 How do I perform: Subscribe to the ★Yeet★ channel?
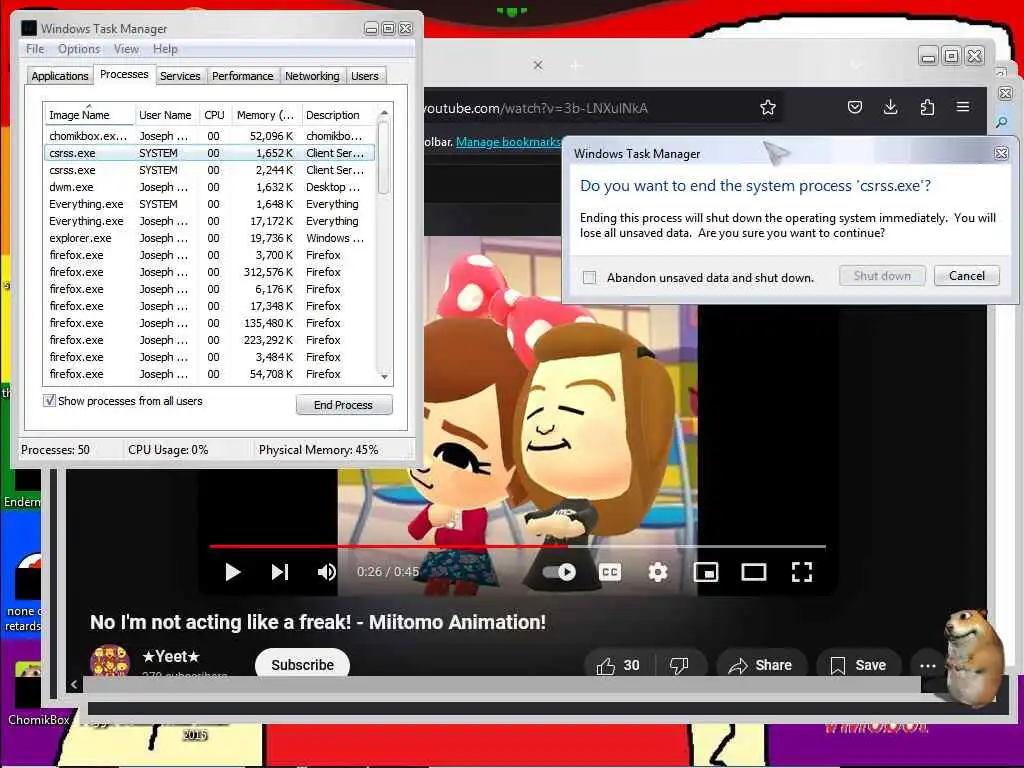click(x=302, y=665)
